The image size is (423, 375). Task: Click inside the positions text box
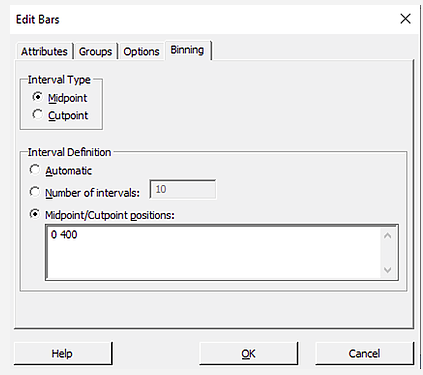213,252
